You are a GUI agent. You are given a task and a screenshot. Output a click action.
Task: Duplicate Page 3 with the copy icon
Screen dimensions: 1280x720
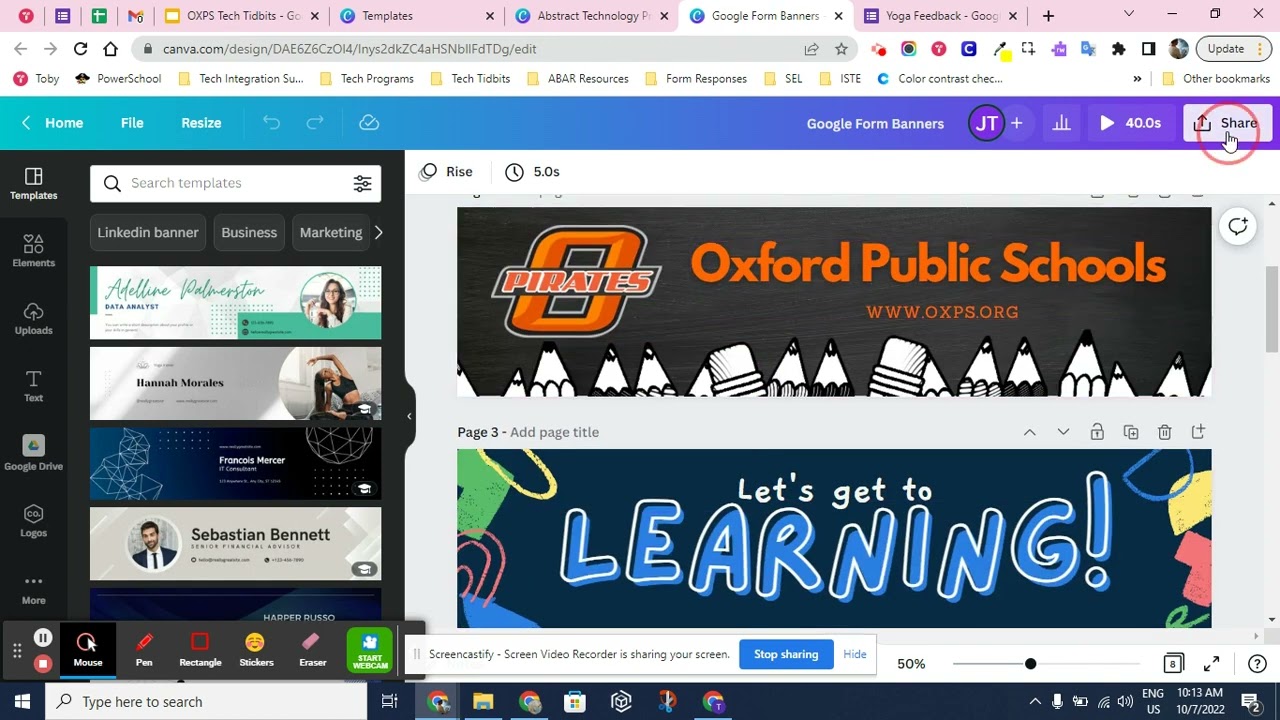point(1131,432)
